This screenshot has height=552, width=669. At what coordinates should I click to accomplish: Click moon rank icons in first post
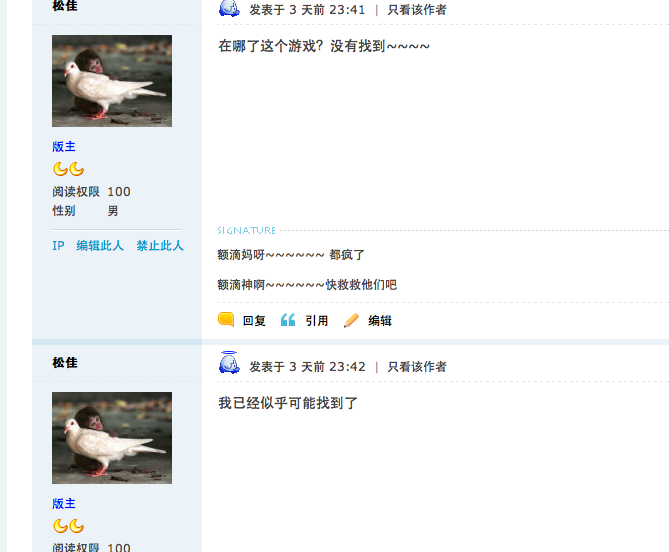[x=68, y=169]
